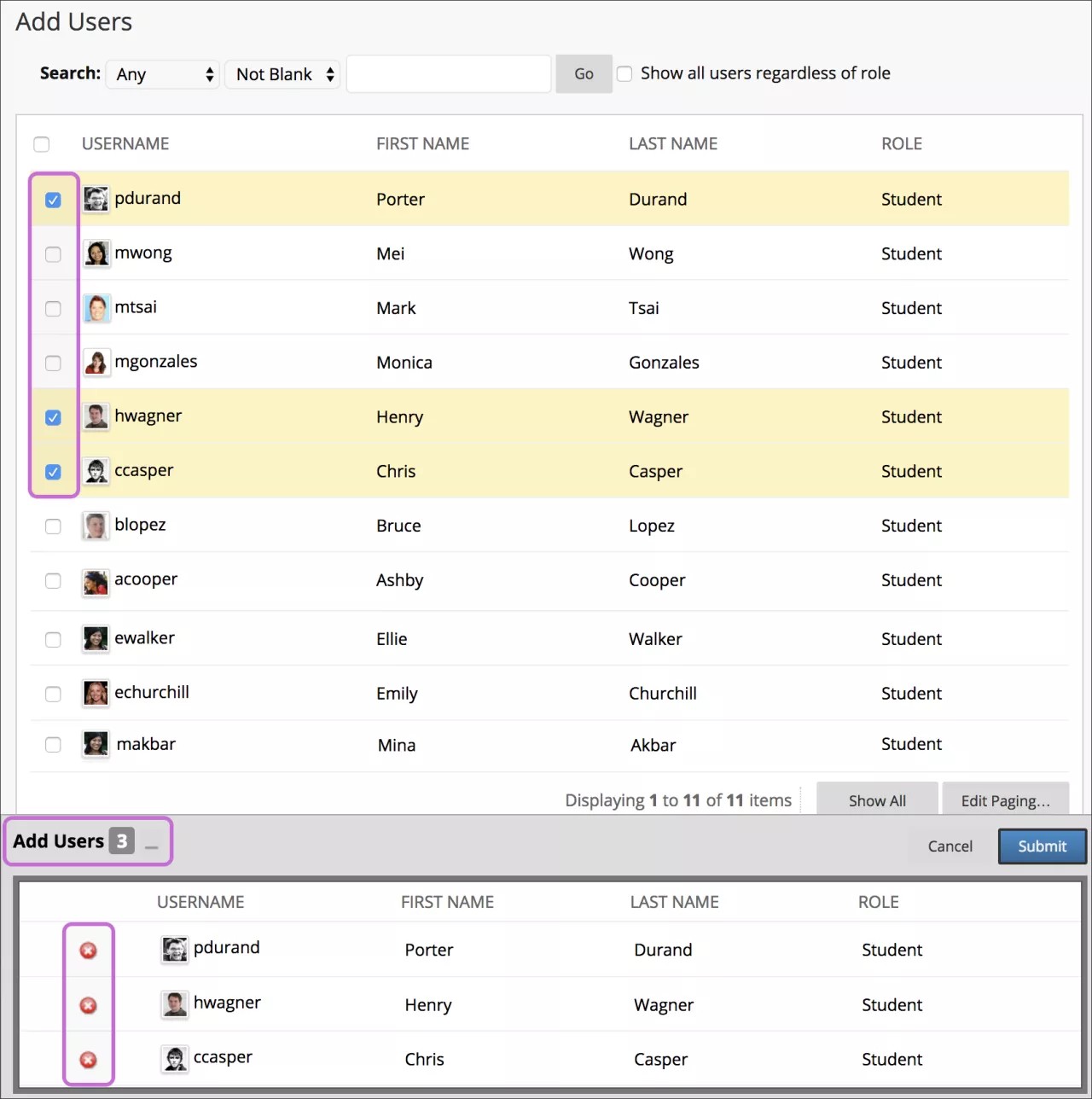
Task: Click mtsai's avatar picture
Action: pos(96,308)
